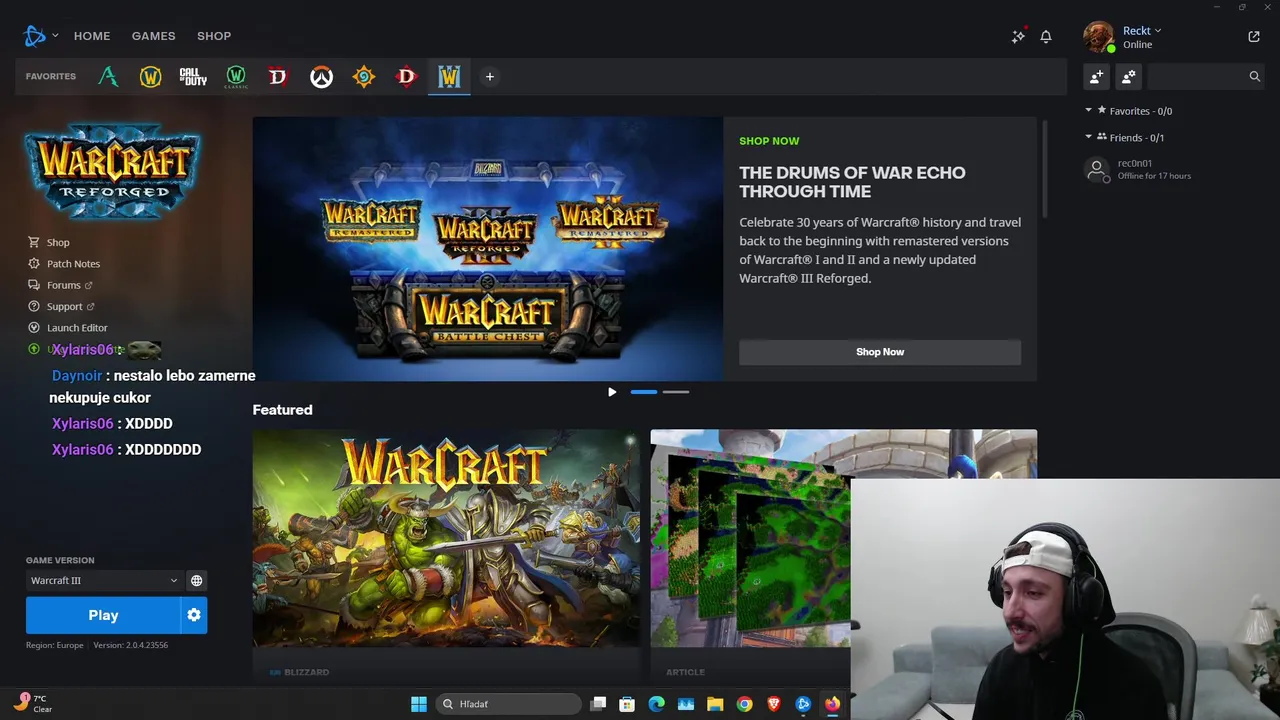Select the Overwatch favorite icon

(321, 76)
